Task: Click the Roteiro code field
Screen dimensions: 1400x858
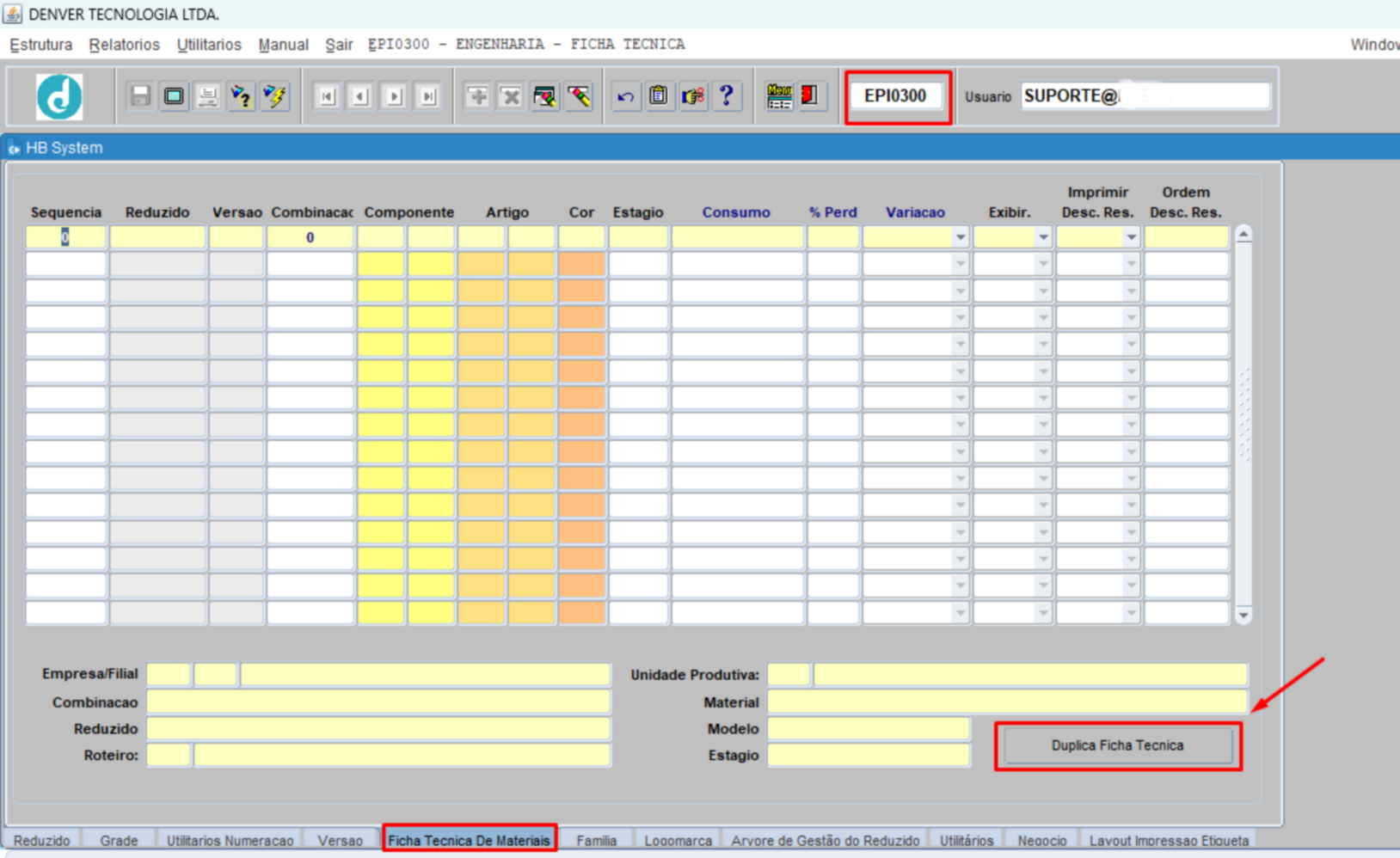Action: coord(169,756)
